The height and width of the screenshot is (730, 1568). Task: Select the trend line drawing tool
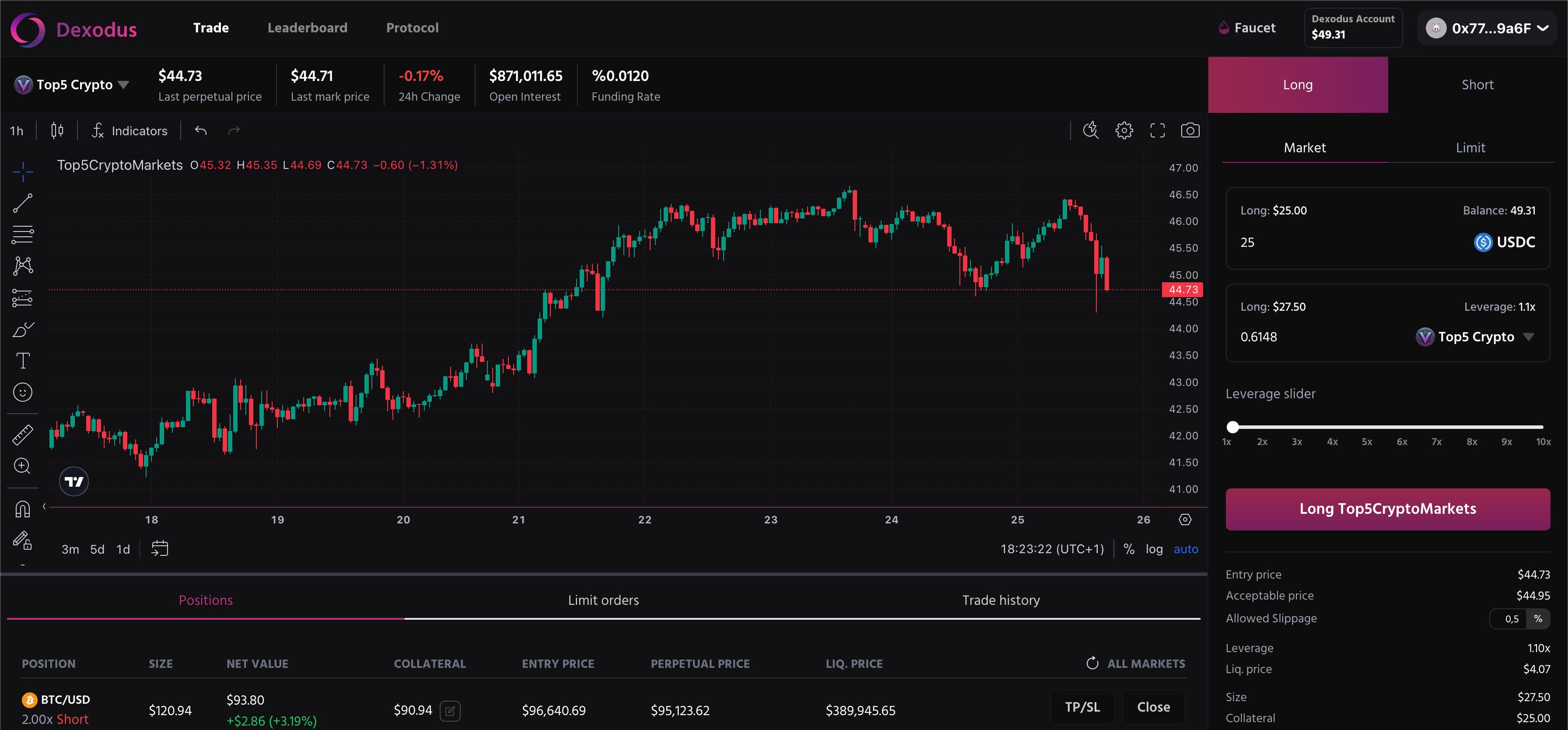(22, 203)
